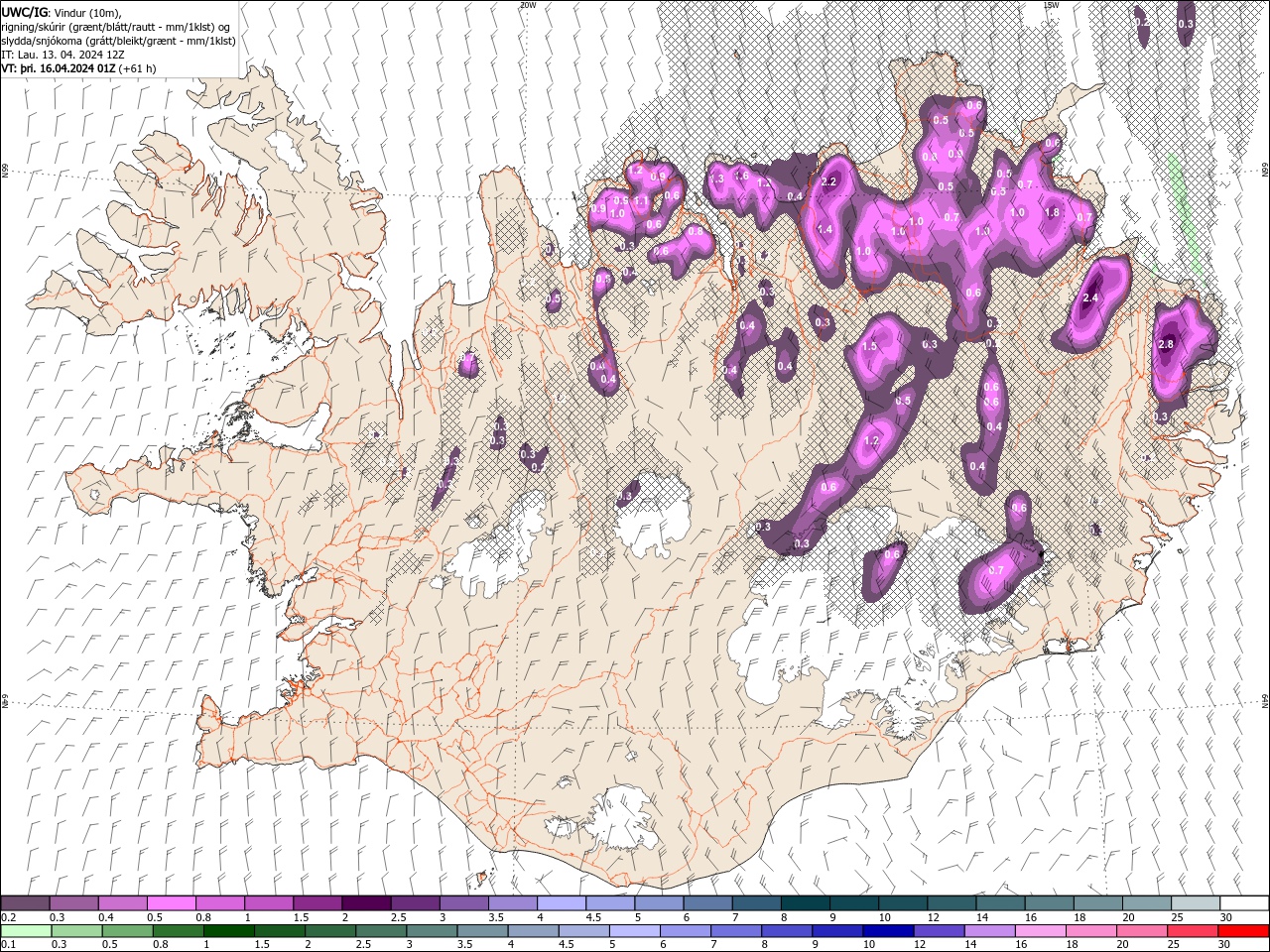The height and width of the screenshot is (952, 1270).
Task: Click the bright pink snow swatch between 0.5 and 0.8
Action: [171, 903]
